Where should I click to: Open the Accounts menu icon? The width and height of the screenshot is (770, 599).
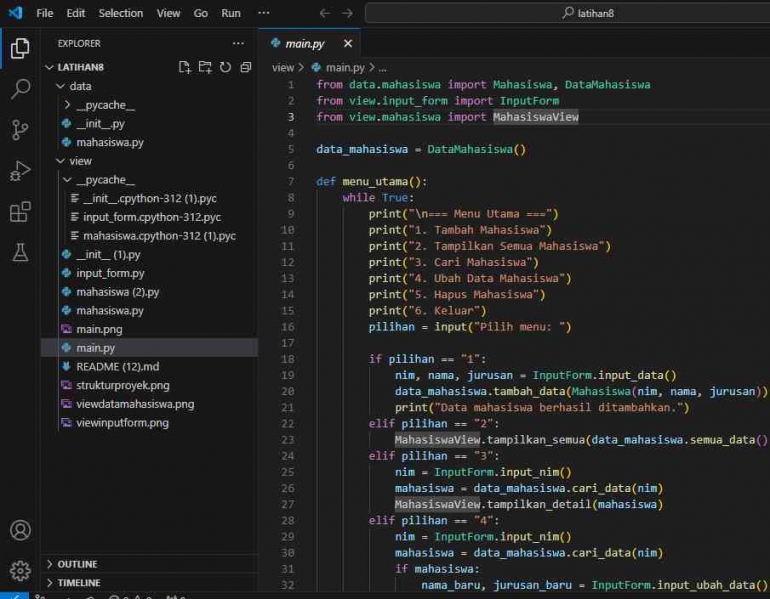tap(20, 530)
